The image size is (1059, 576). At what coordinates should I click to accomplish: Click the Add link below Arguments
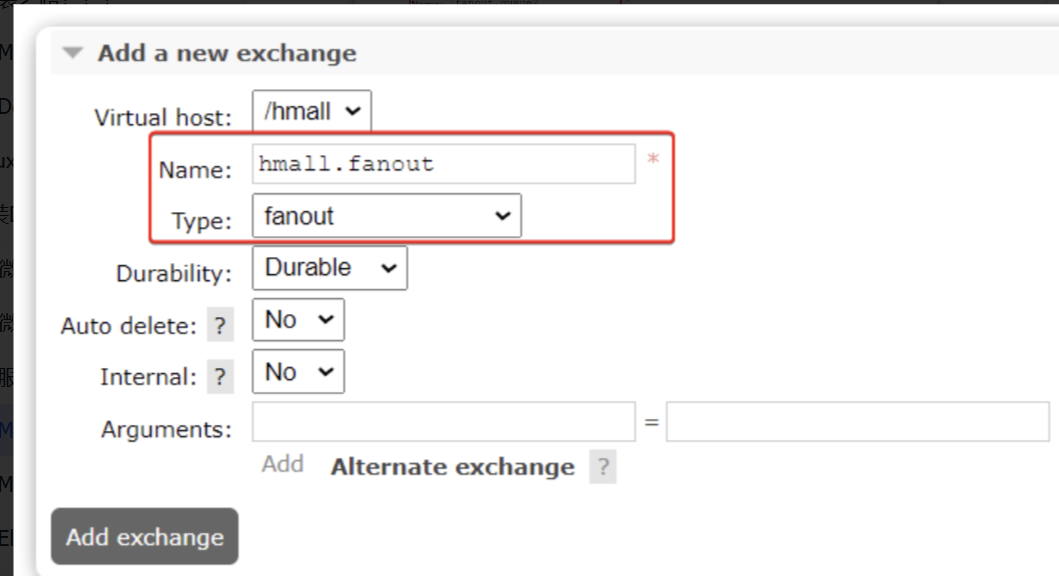(282, 464)
